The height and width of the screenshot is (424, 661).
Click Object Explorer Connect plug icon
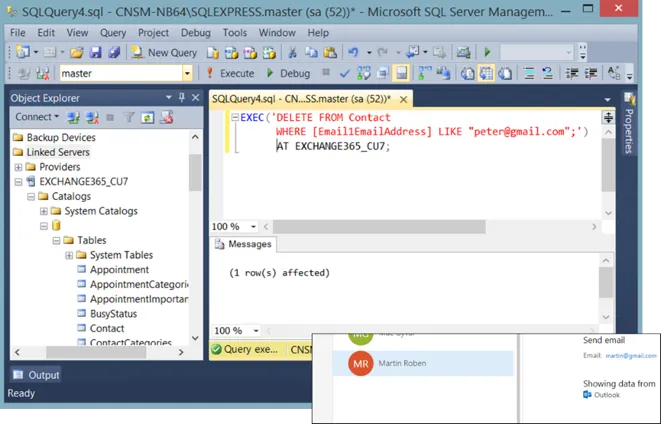click(x=73, y=117)
